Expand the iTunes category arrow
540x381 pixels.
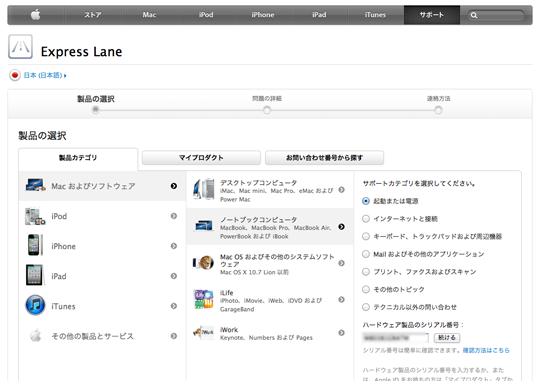(x=174, y=306)
